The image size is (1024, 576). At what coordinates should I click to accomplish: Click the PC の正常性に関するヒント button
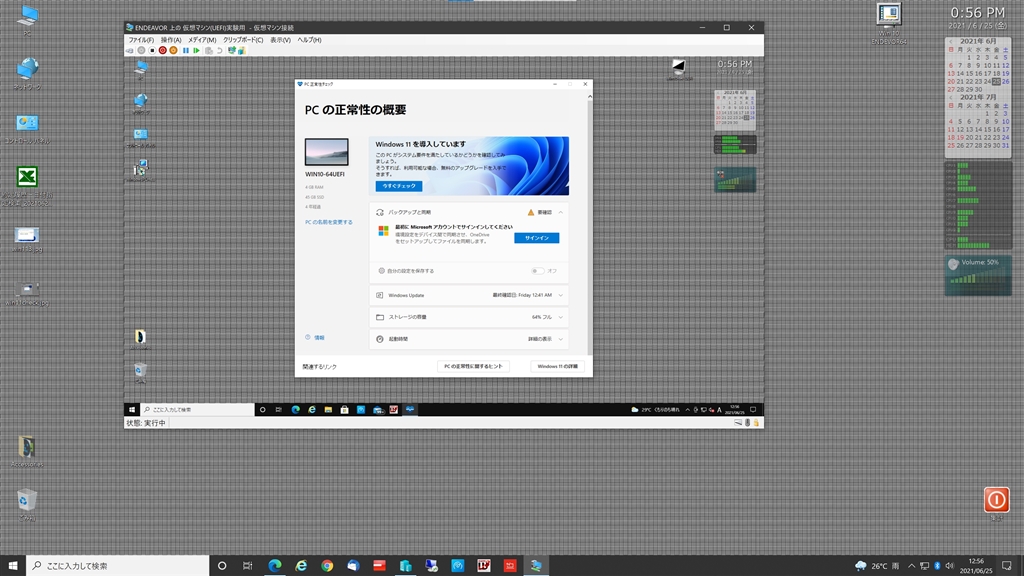[x=473, y=366]
